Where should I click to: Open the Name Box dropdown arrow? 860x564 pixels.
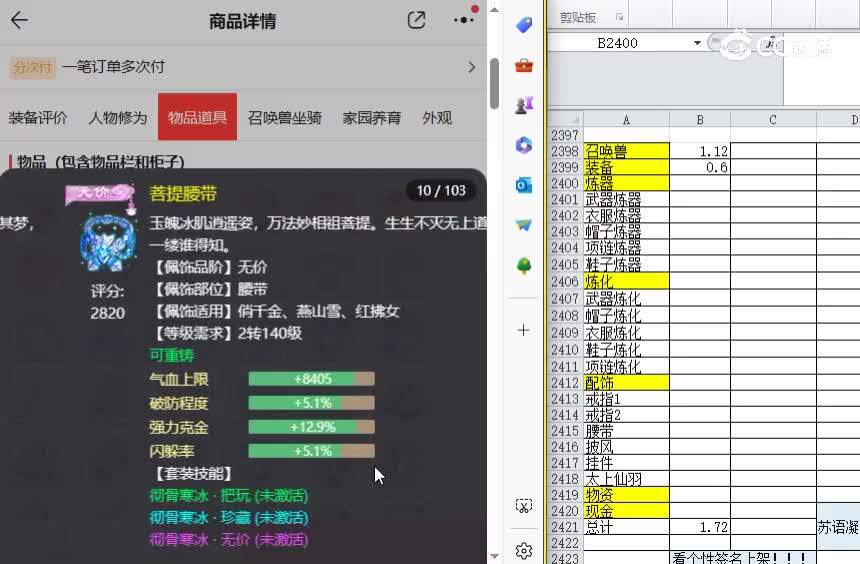coord(697,43)
